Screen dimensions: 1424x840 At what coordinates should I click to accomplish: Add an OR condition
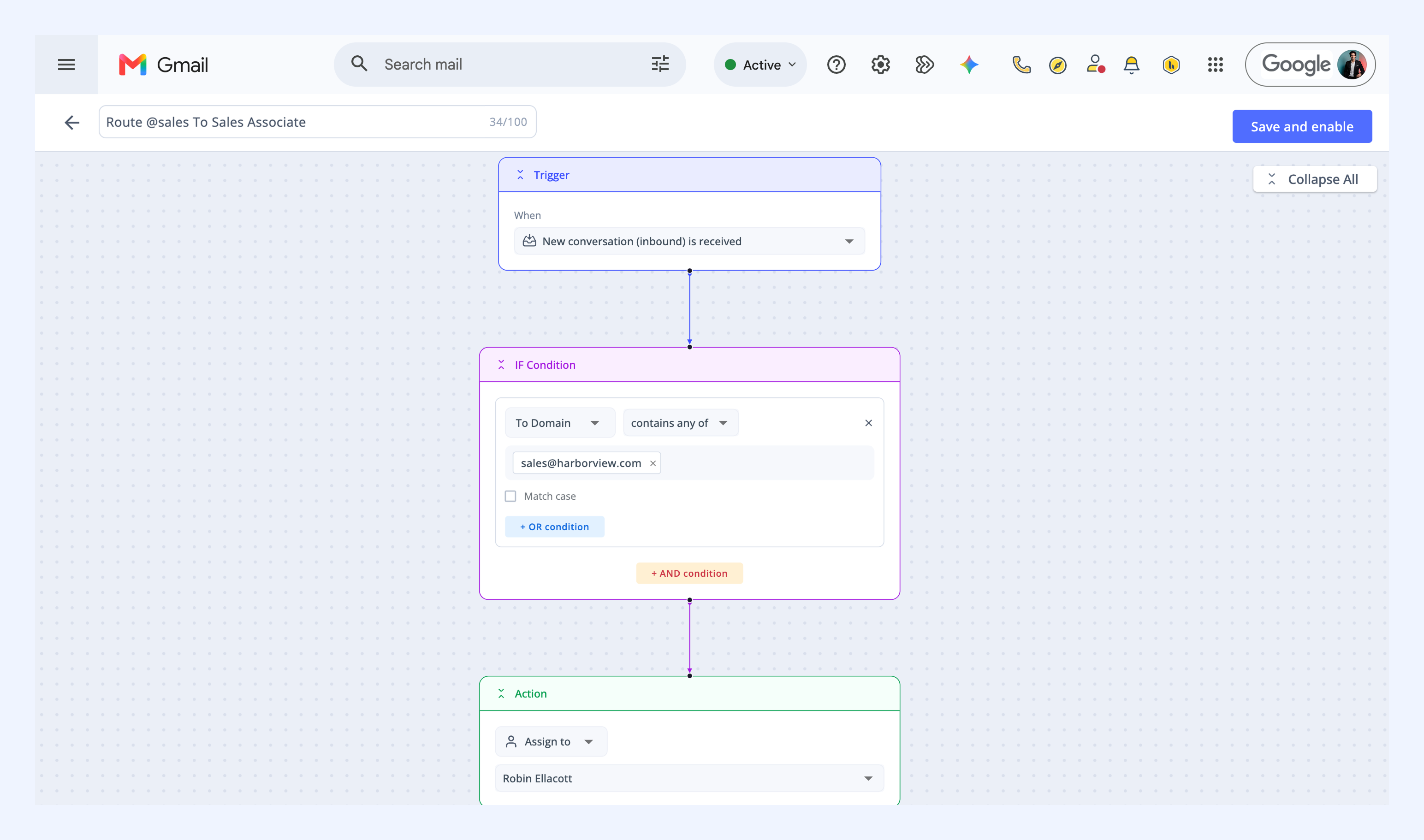(x=554, y=526)
